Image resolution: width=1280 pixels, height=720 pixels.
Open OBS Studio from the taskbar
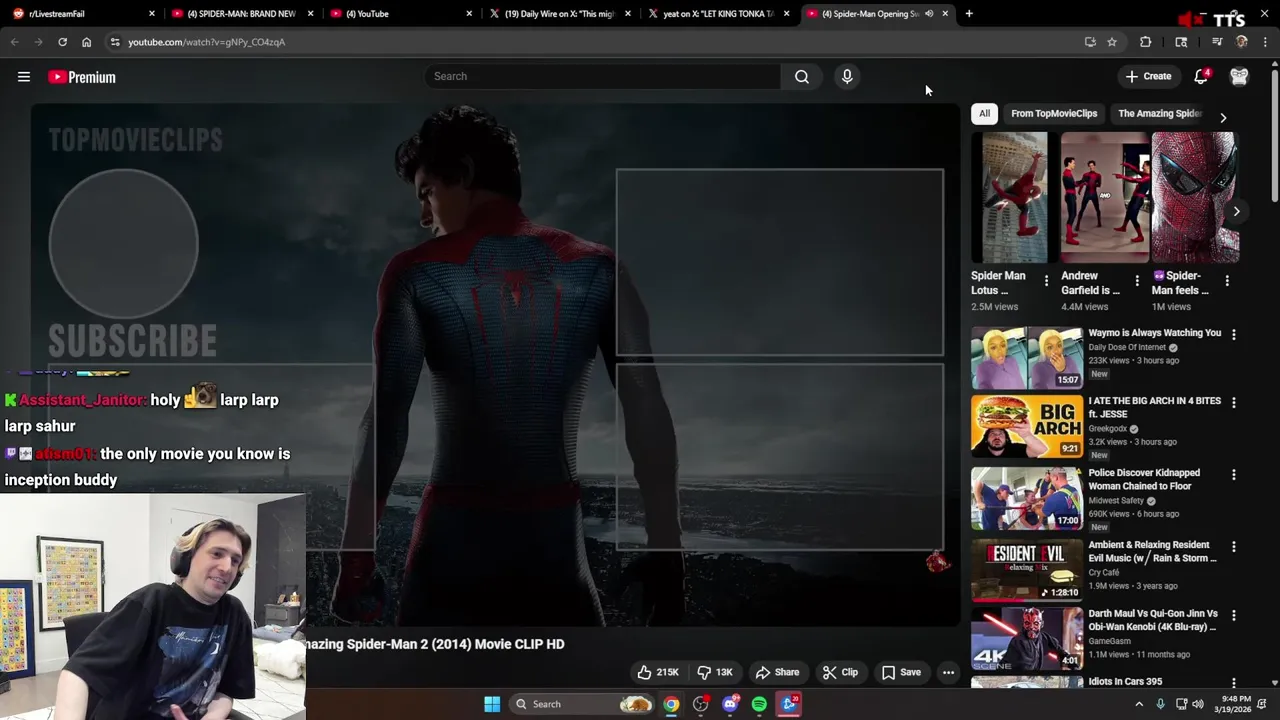click(700, 704)
